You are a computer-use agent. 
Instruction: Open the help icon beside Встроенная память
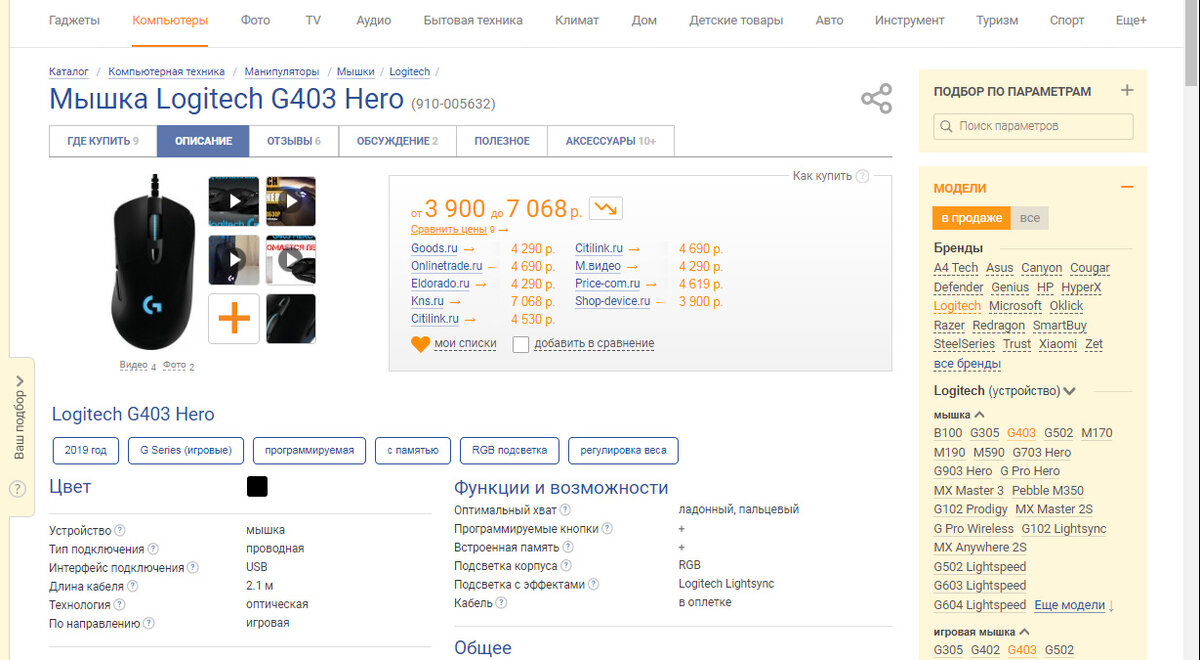(568, 547)
